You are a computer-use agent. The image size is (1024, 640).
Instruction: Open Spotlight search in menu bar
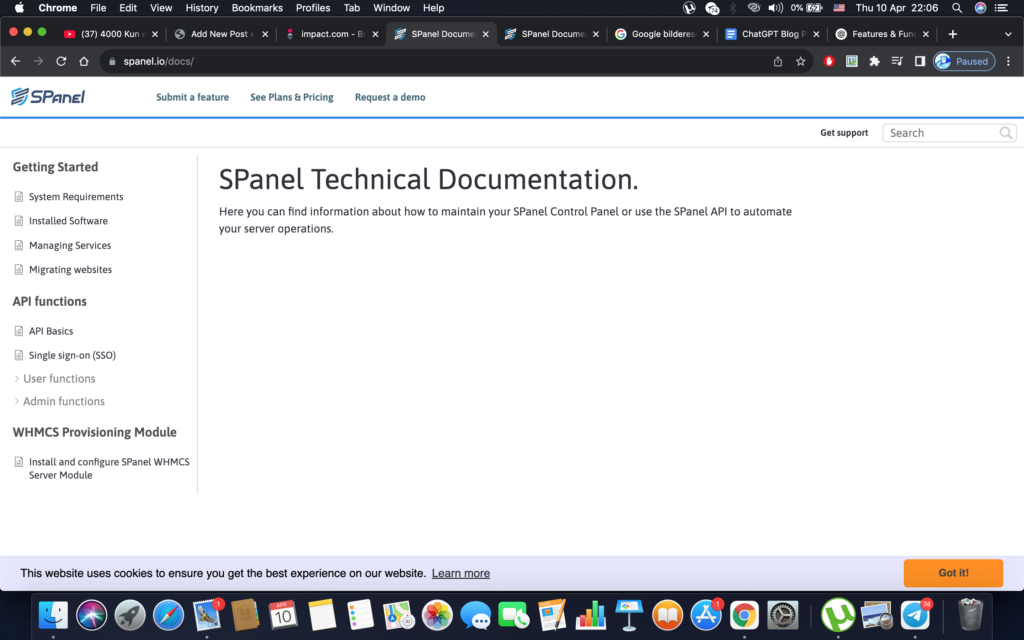click(x=957, y=8)
